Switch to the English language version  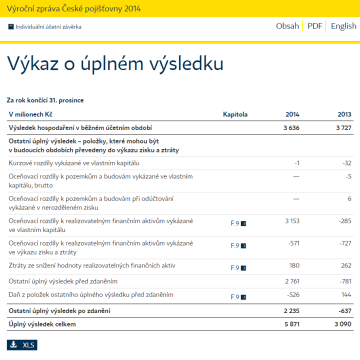pyautogui.click(x=343, y=26)
